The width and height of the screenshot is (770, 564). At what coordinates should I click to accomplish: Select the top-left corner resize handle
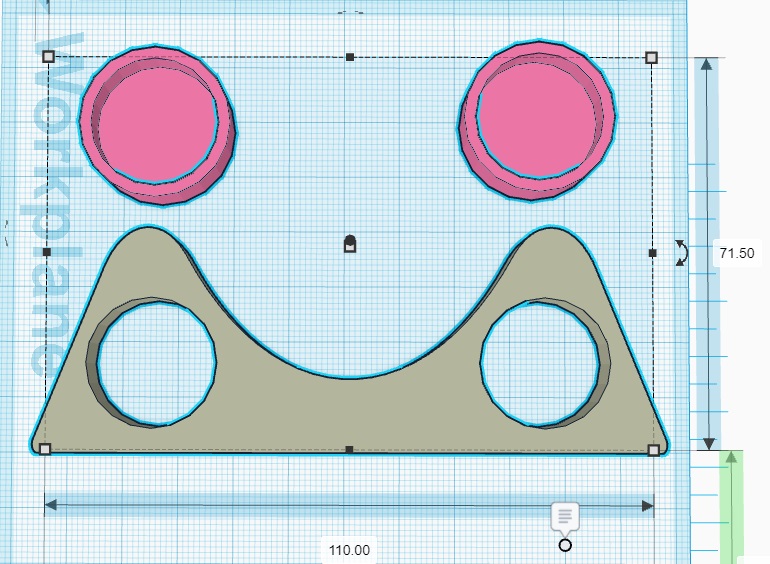(48, 57)
